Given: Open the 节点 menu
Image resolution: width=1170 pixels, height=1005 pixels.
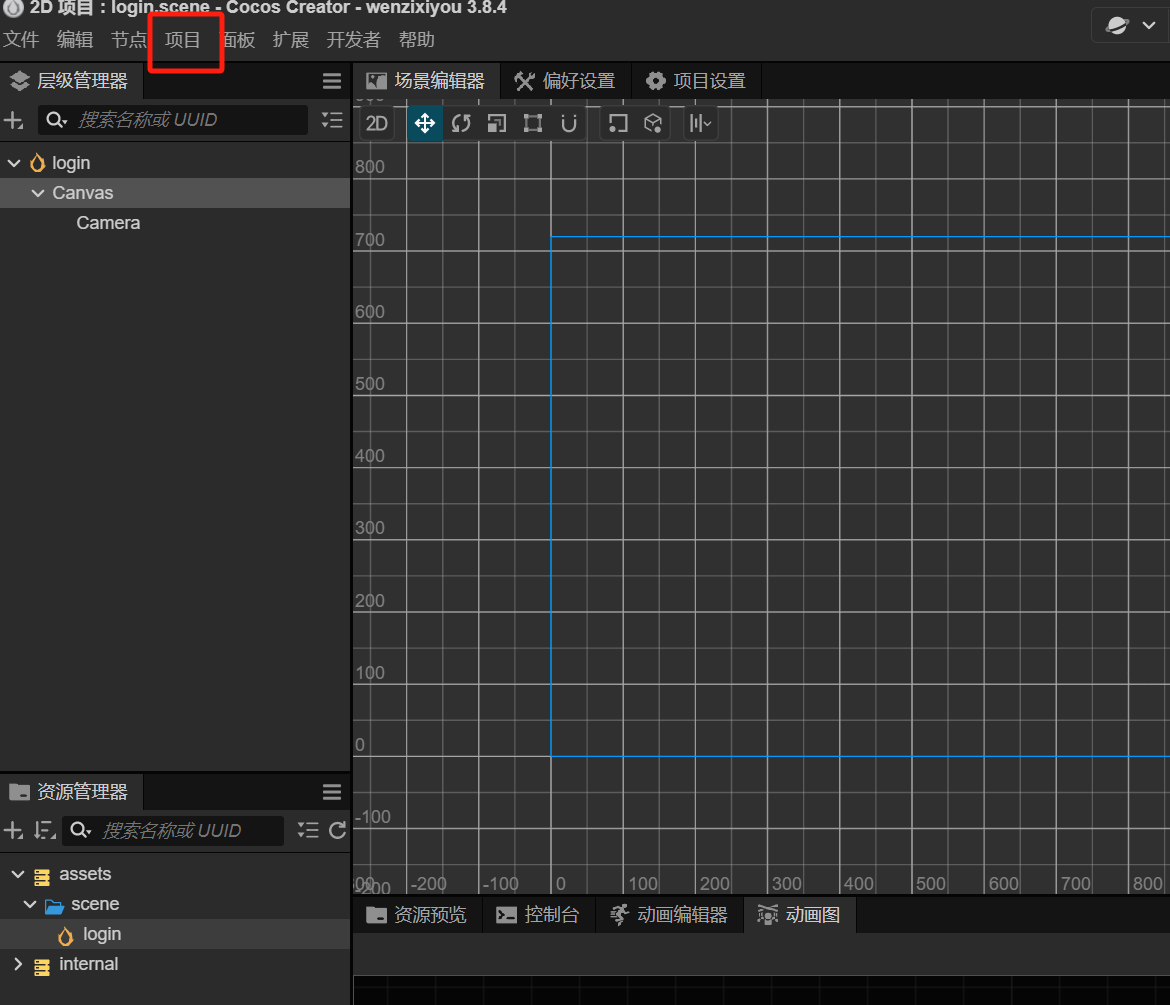Looking at the screenshot, I should [128, 40].
